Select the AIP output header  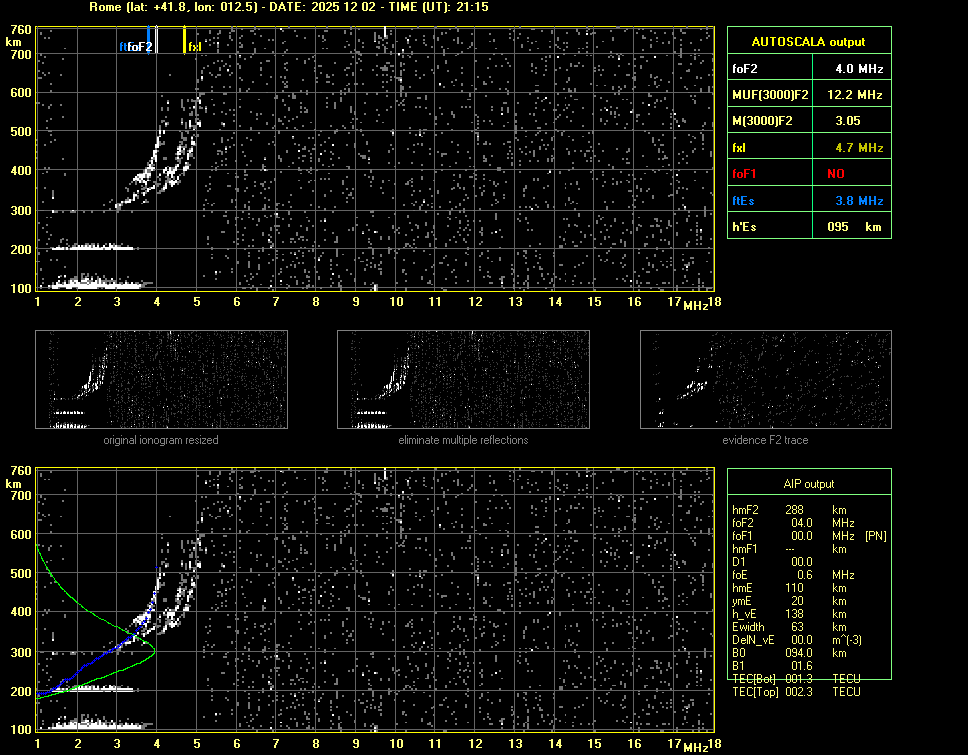point(808,484)
